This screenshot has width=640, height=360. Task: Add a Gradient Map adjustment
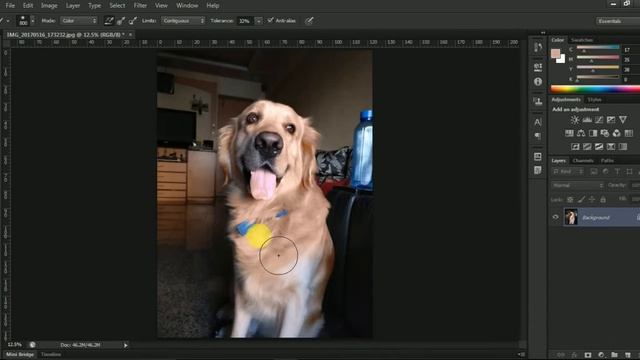point(623,147)
